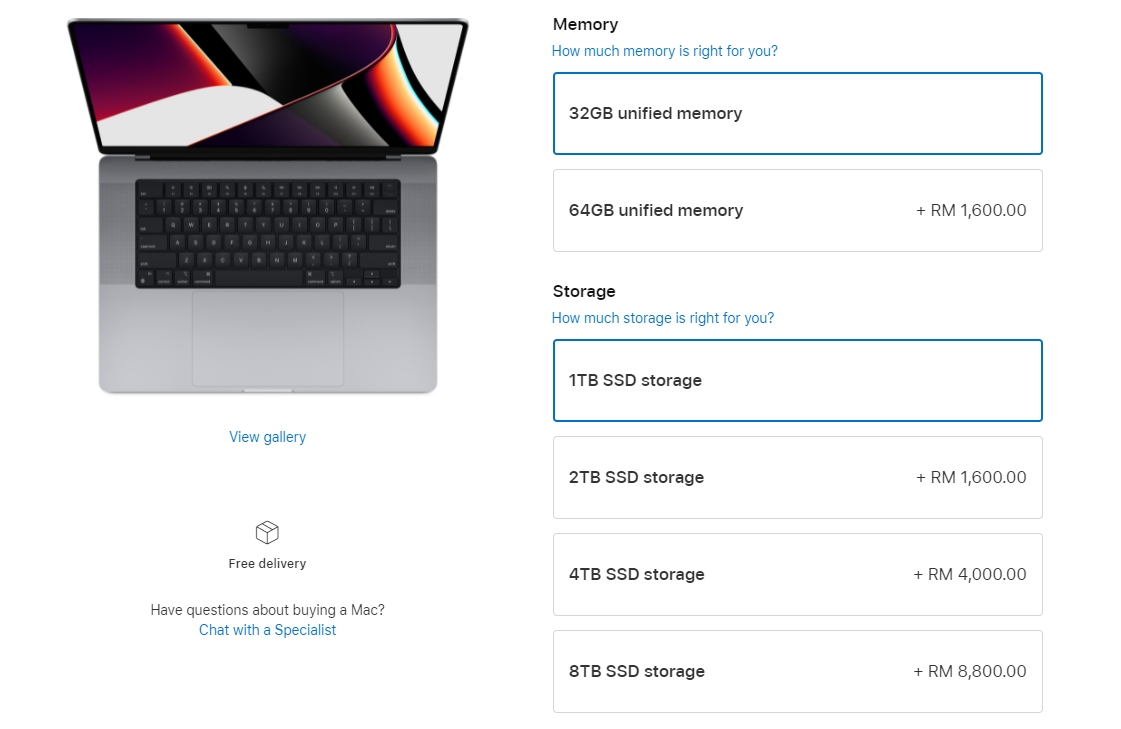Click the Memory section heading
This screenshot has width=1121, height=729.
pyautogui.click(x=585, y=24)
